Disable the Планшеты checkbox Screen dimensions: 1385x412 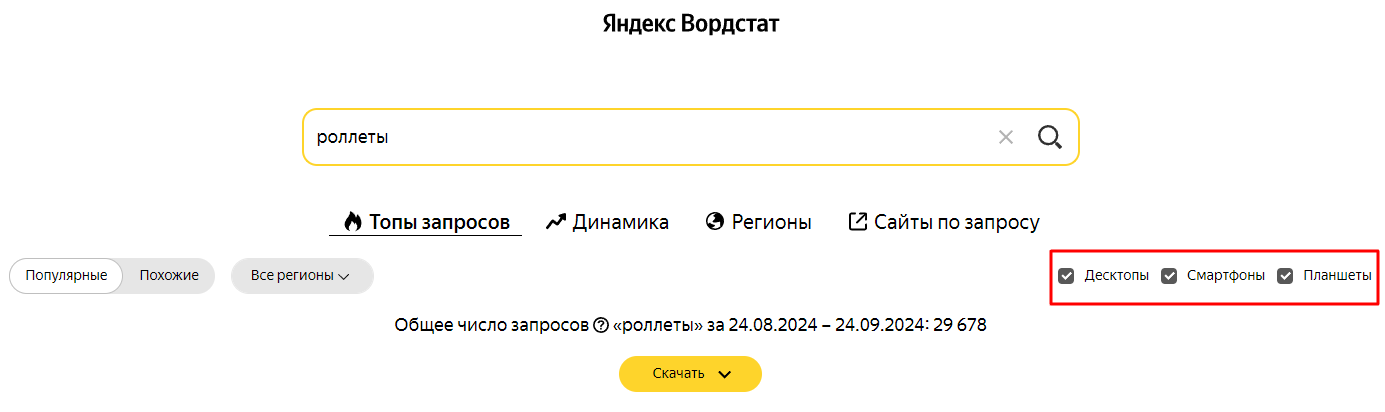(x=1286, y=275)
